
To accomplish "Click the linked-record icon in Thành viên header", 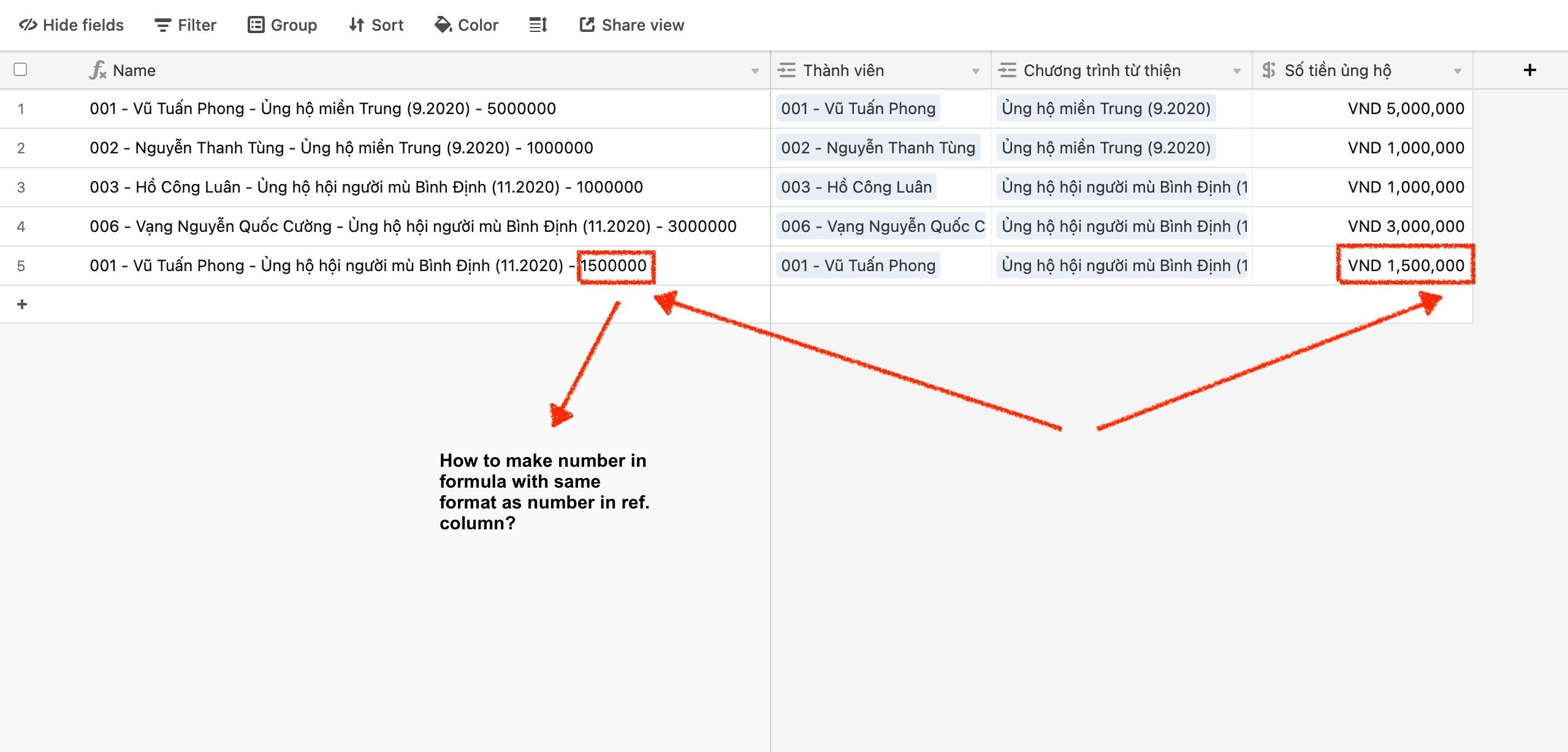I will pyautogui.click(x=786, y=71).
